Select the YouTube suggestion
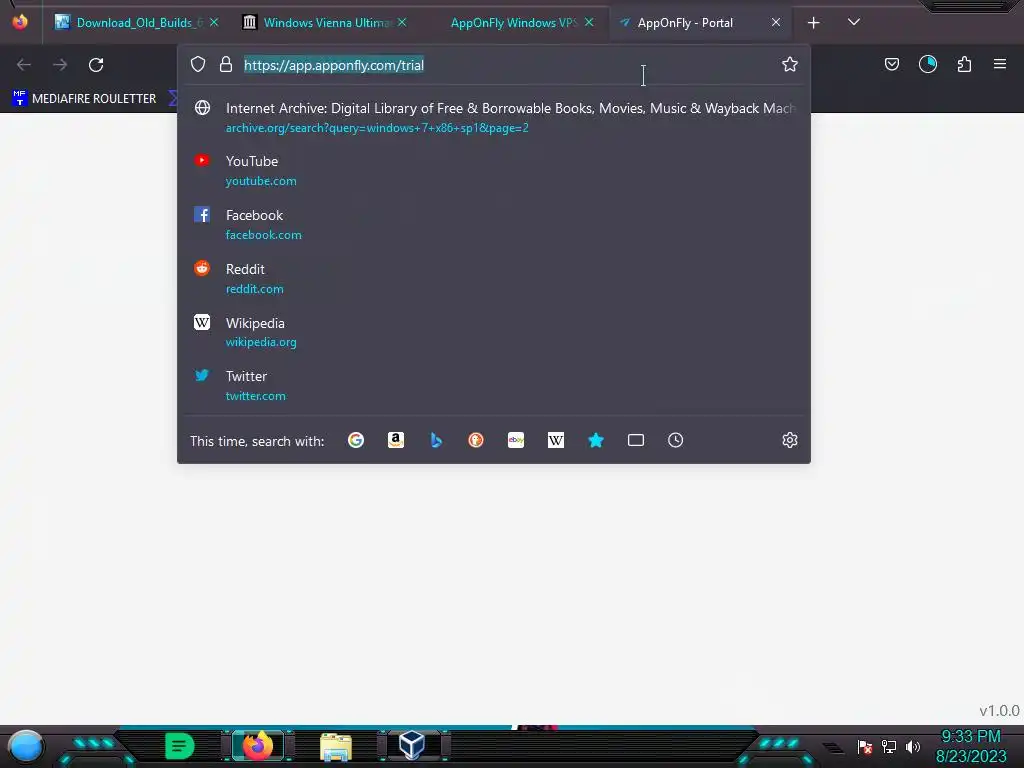This screenshot has width=1024, height=768. (494, 170)
